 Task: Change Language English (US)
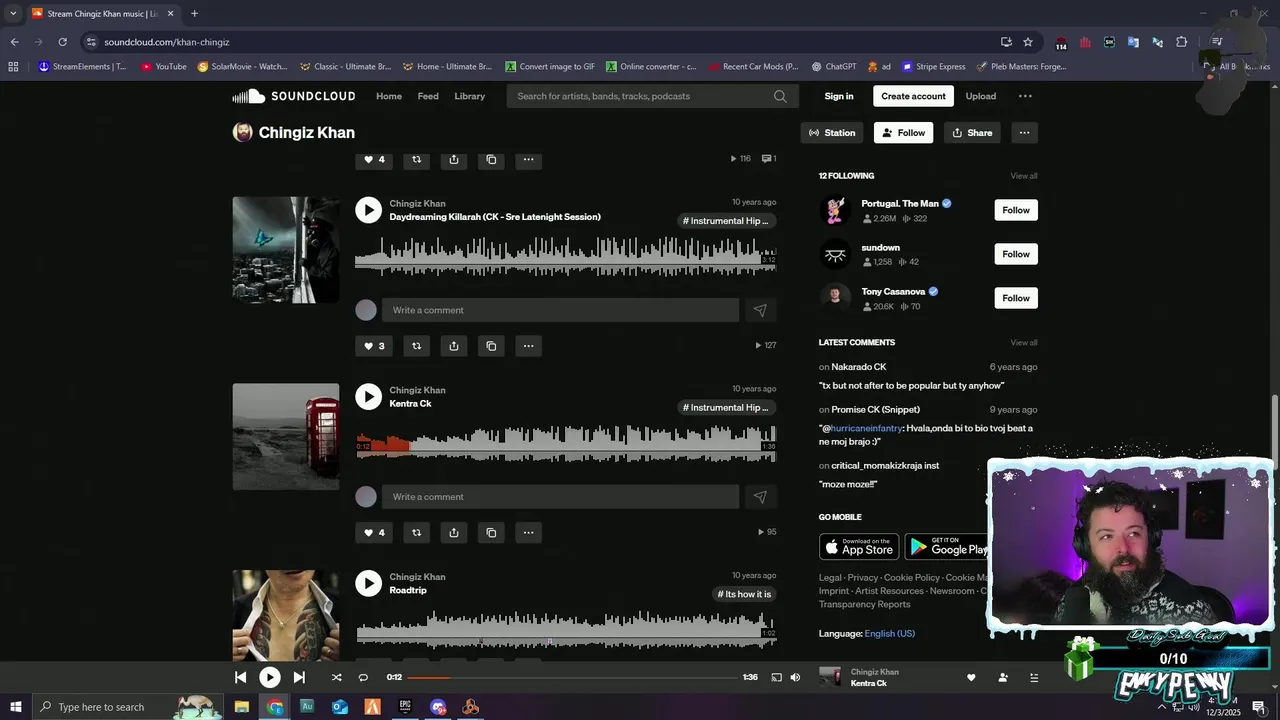(889, 633)
